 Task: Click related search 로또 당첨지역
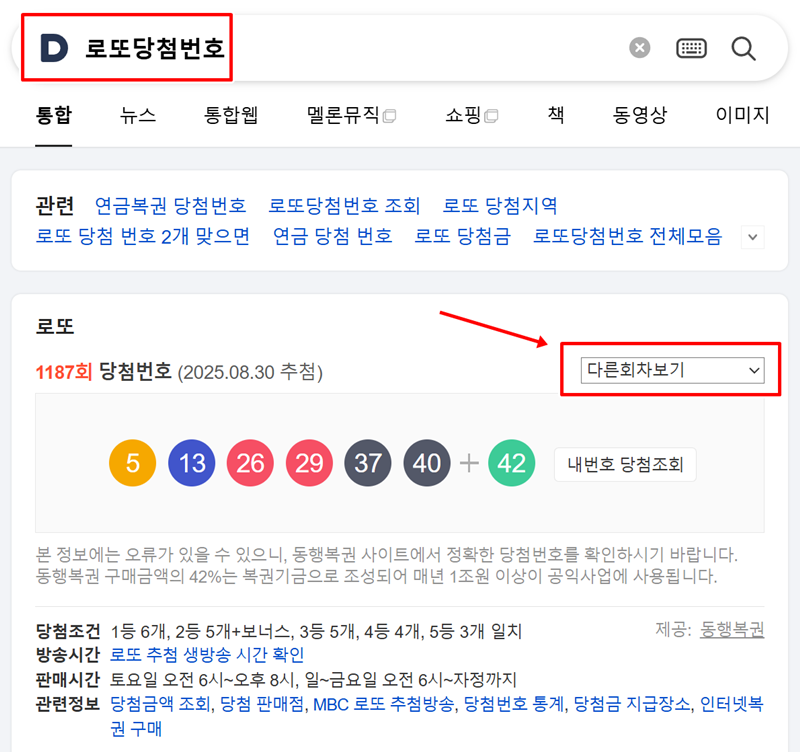[499, 206]
